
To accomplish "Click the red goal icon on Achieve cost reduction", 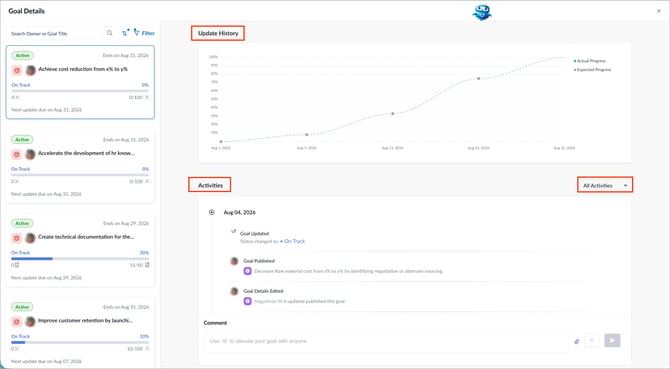I will (17, 70).
